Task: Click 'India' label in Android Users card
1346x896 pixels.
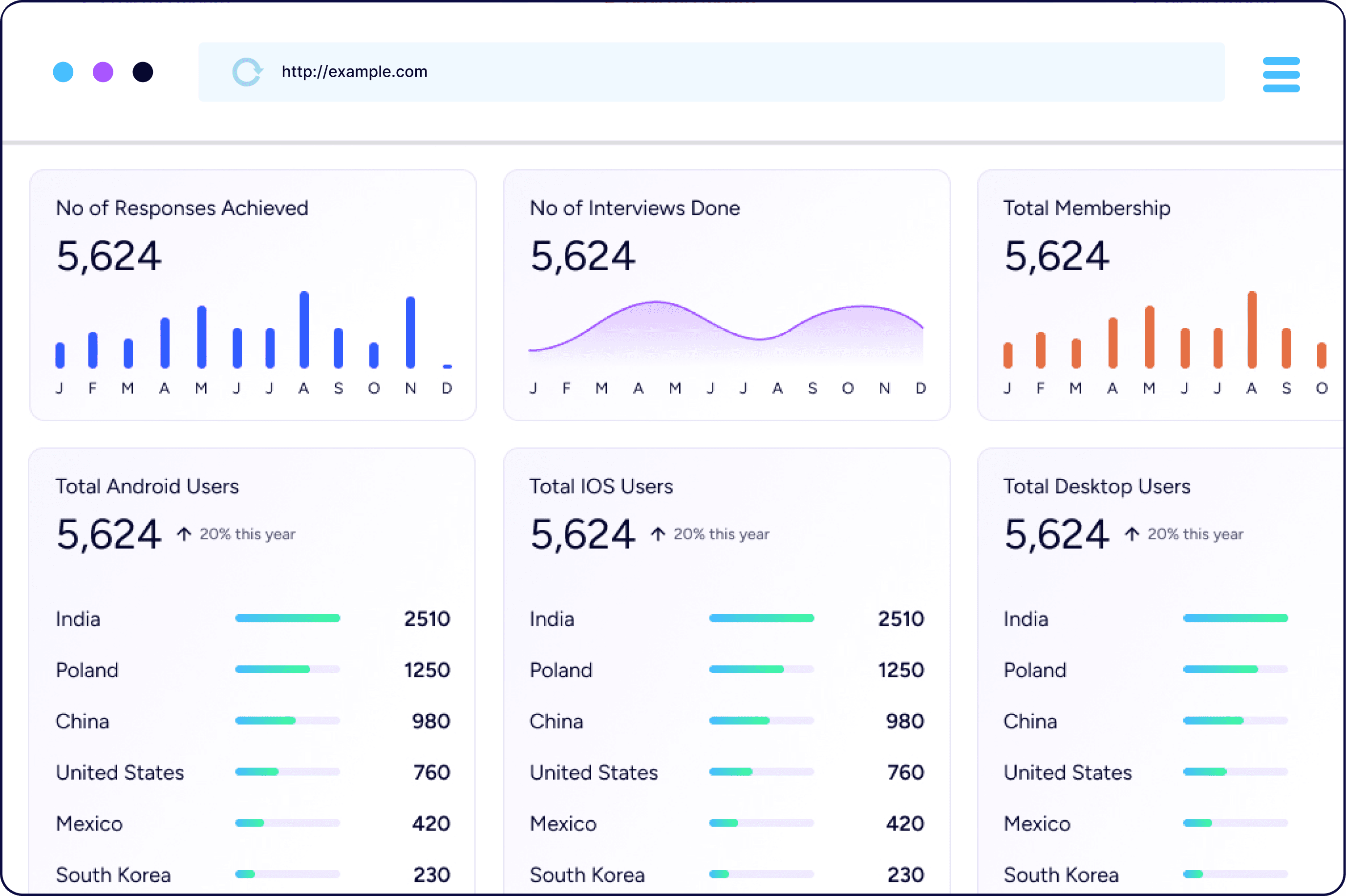Action: tap(78, 619)
